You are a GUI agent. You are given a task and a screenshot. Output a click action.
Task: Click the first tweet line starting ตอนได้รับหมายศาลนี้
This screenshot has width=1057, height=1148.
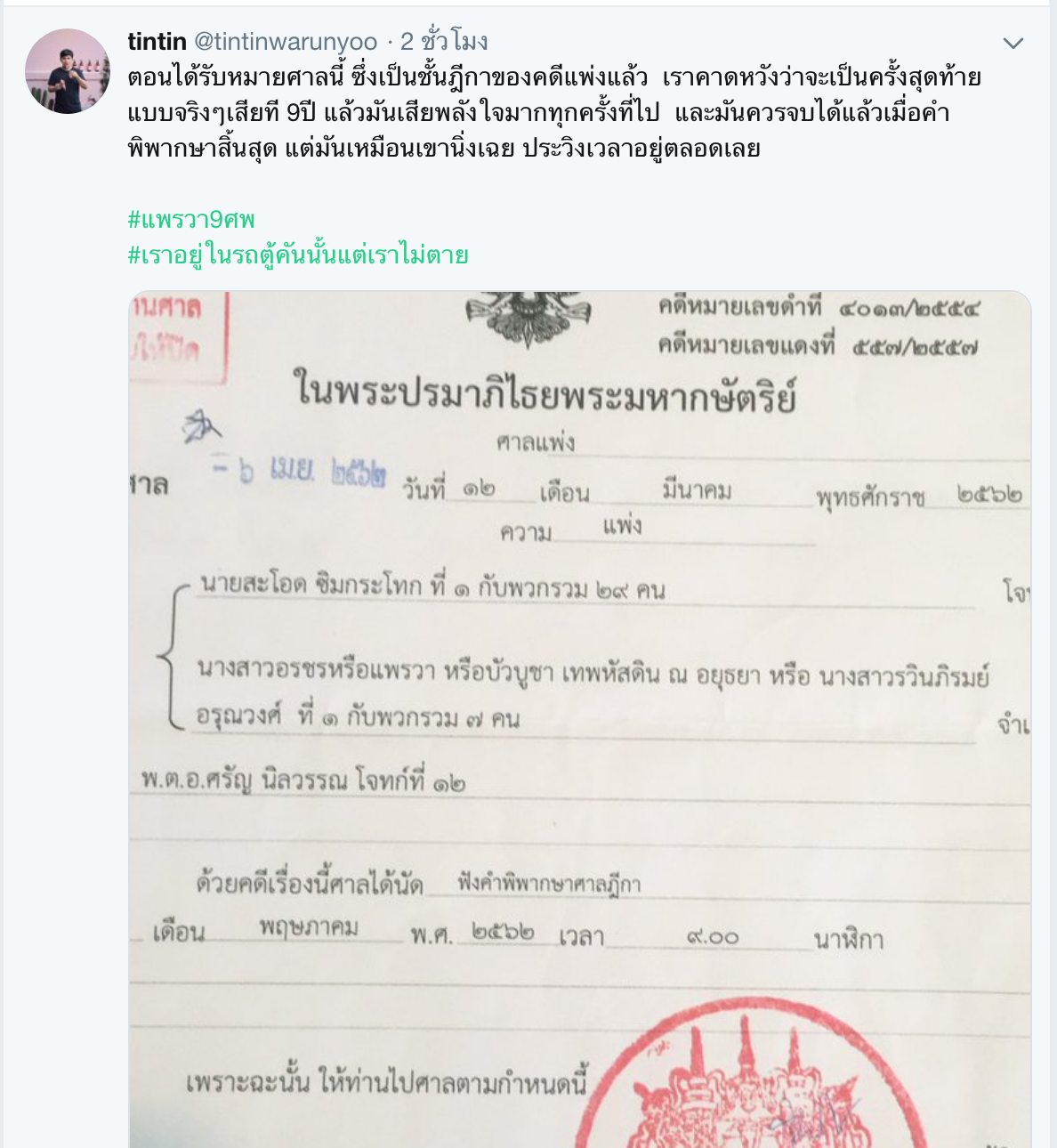click(554, 77)
